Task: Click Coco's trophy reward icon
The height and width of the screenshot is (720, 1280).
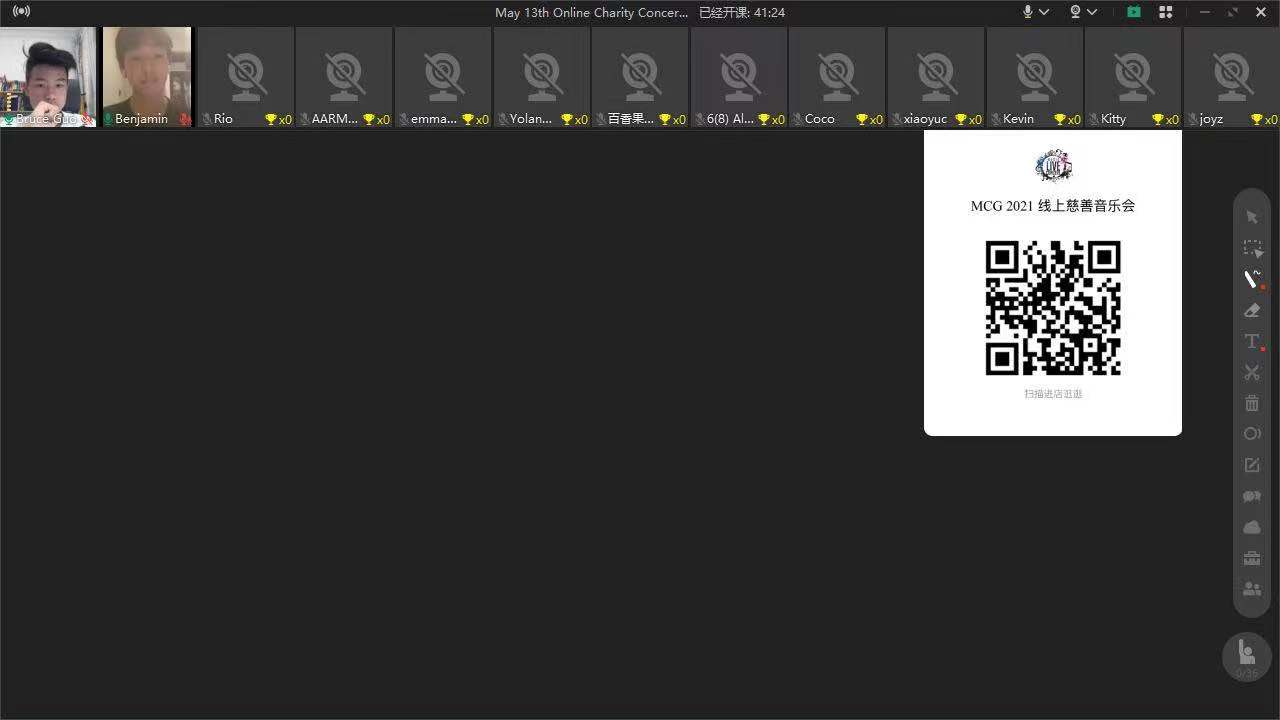Action: click(x=862, y=119)
